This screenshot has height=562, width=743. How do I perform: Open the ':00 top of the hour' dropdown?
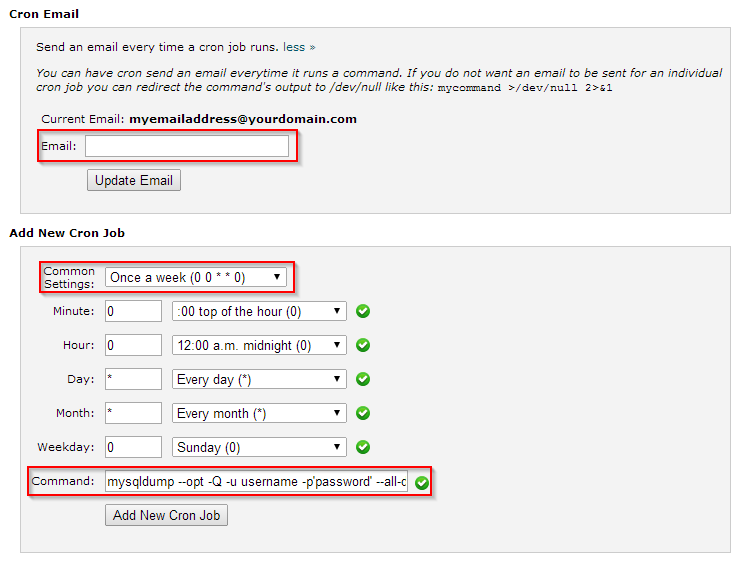[x=259, y=311]
